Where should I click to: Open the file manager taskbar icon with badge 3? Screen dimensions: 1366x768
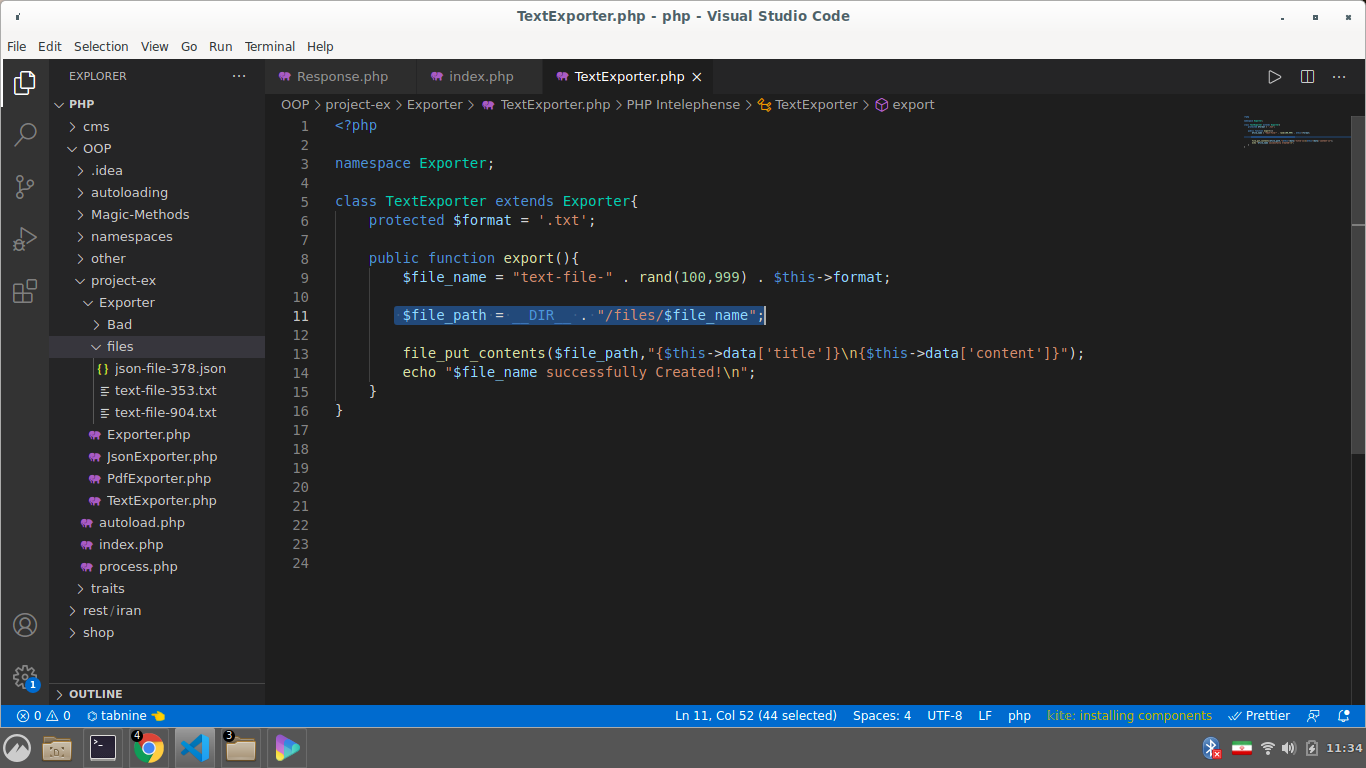tap(240, 748)
